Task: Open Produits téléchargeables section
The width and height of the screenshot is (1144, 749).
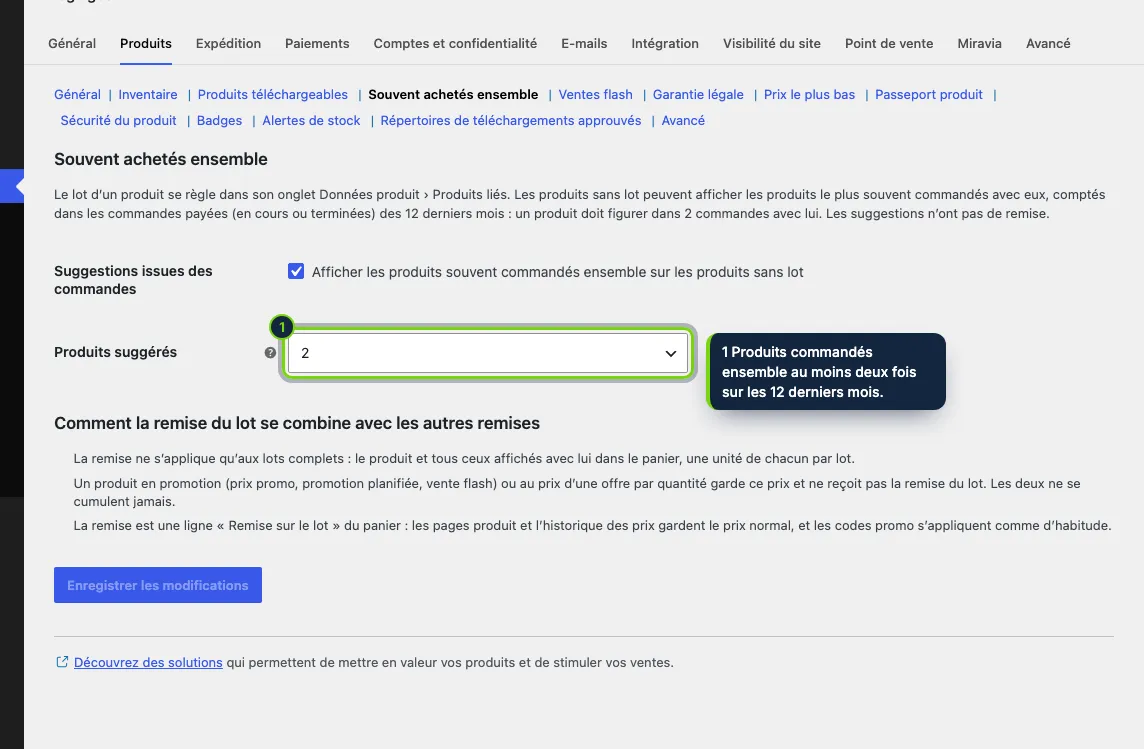Action: [x=273, y=94]
